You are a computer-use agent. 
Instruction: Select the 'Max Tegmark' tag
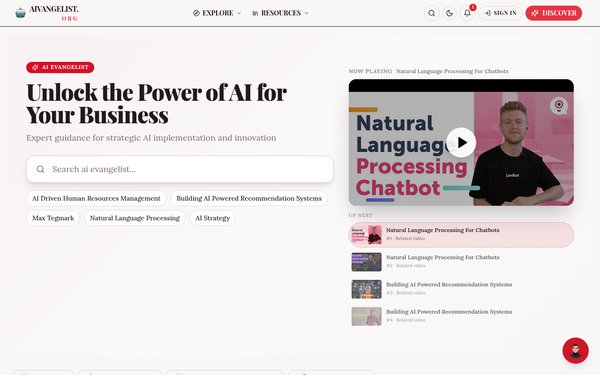53,218
